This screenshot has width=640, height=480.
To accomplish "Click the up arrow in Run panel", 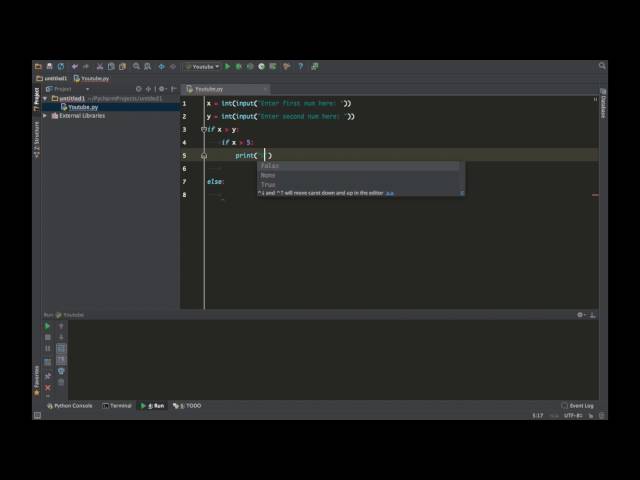I will pos(61,327).
